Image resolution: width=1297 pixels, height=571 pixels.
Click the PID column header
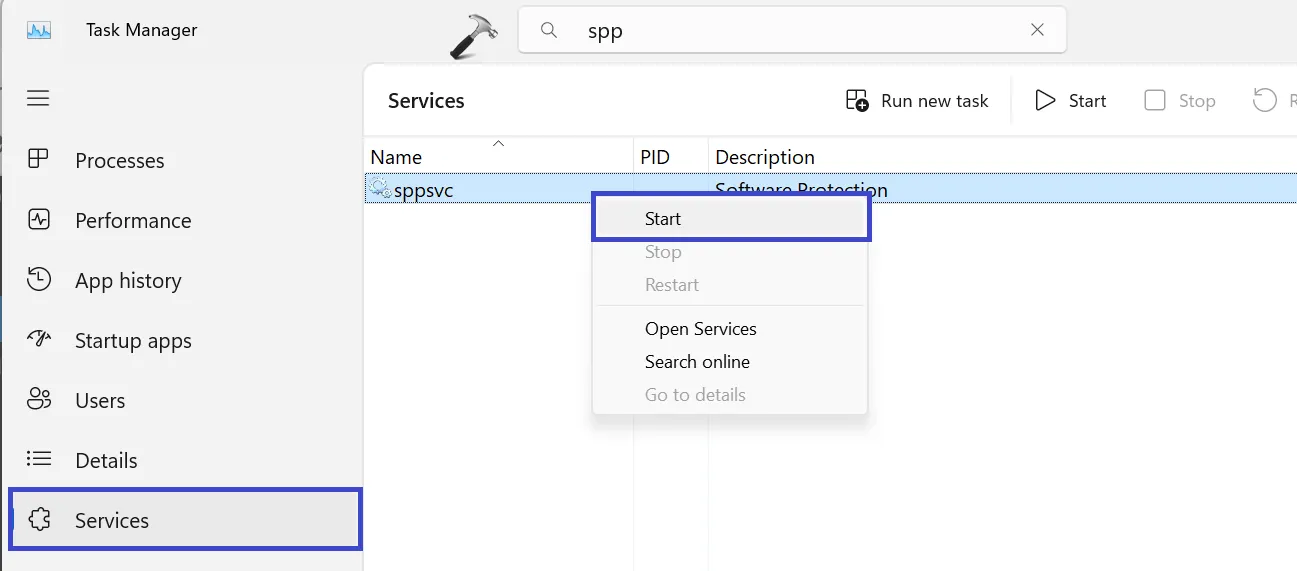[x=655, y=157]
